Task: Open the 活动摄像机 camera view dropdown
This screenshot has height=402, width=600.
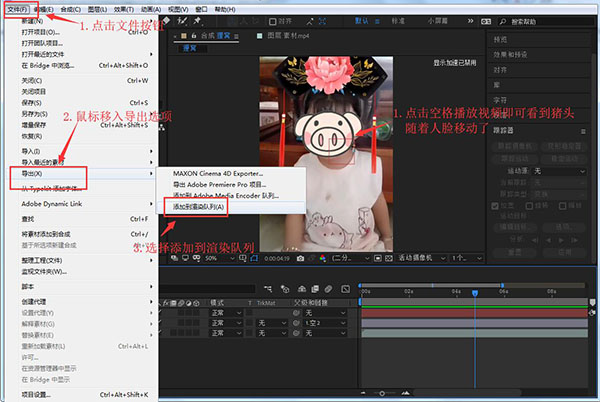Action: [422, 258]
